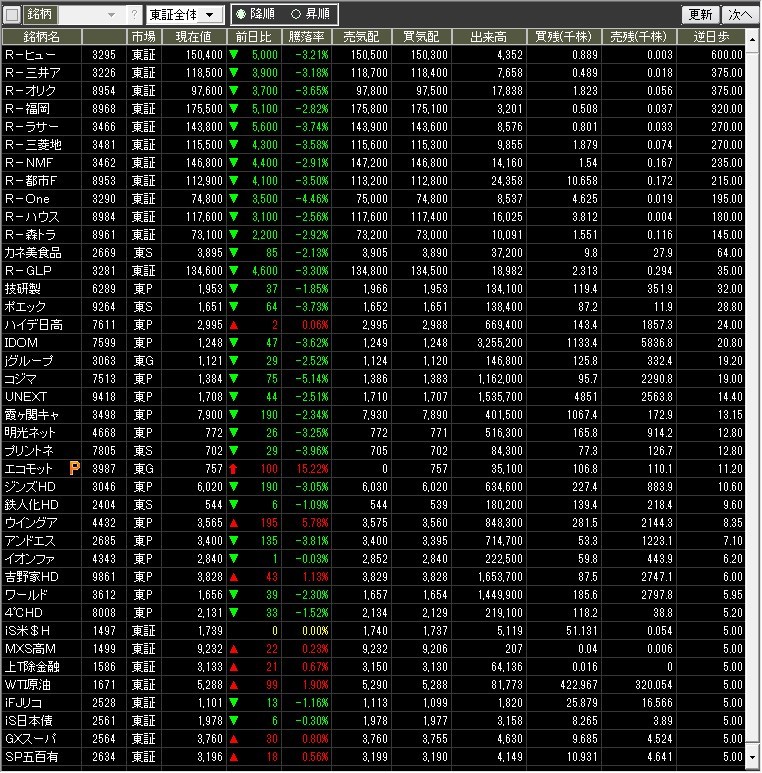Select the jグループ stock name
Screen dimensions: 762x773
coord(29,361)
